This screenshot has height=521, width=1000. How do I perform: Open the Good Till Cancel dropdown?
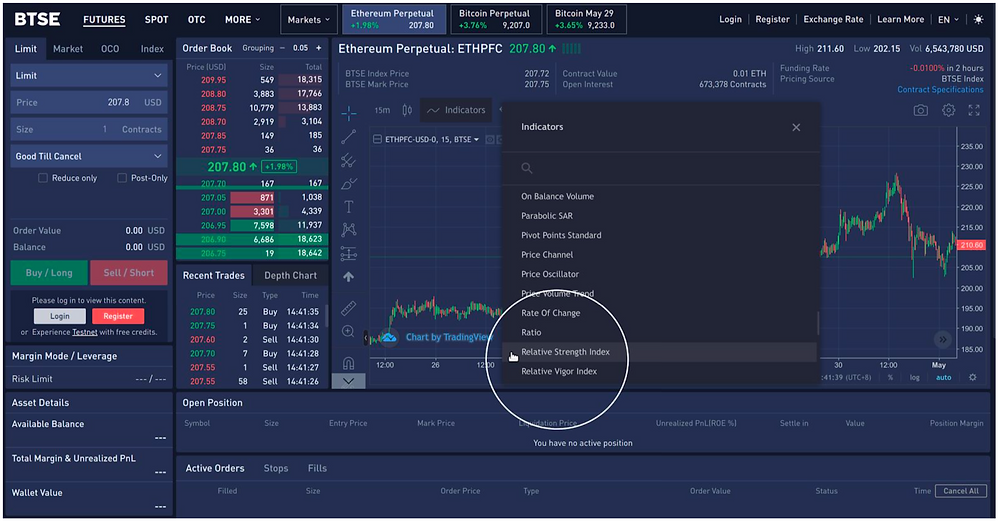point(89,156)
